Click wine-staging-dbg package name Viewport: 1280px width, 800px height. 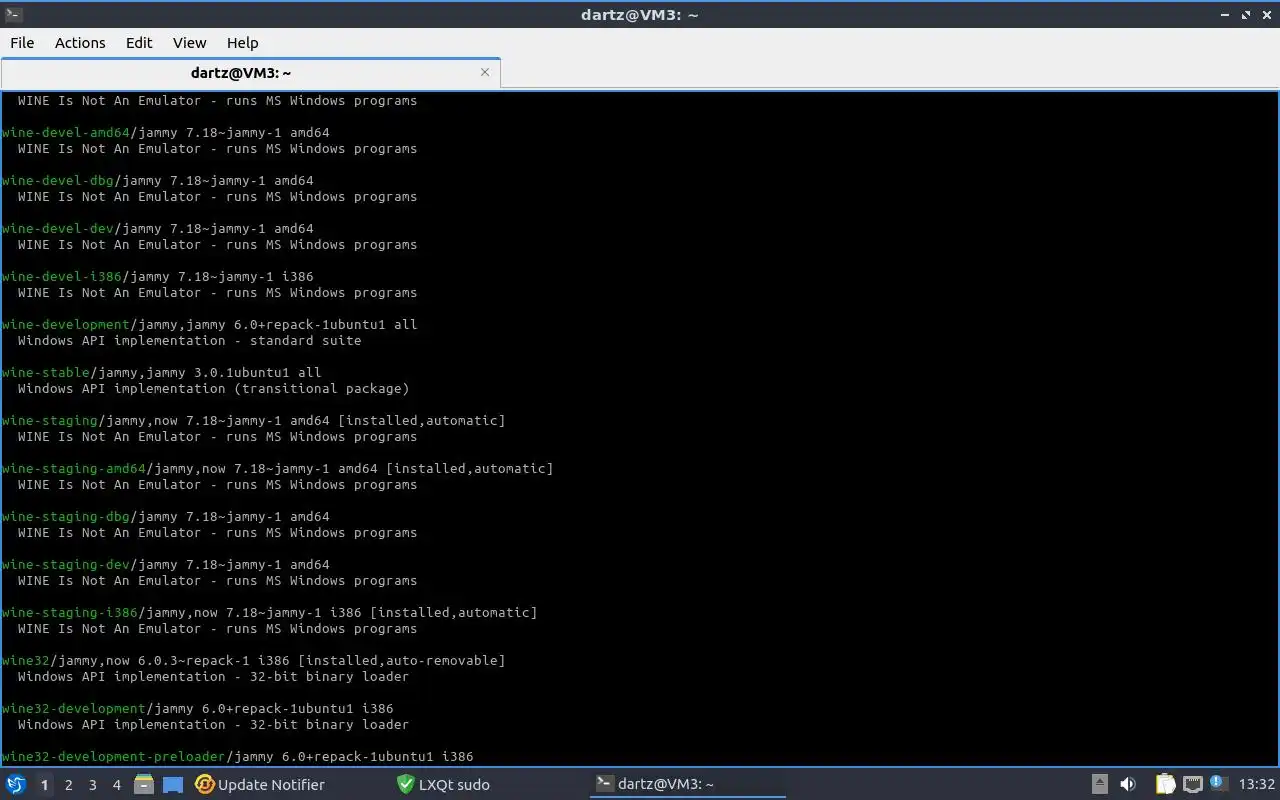tap(66, 517)
